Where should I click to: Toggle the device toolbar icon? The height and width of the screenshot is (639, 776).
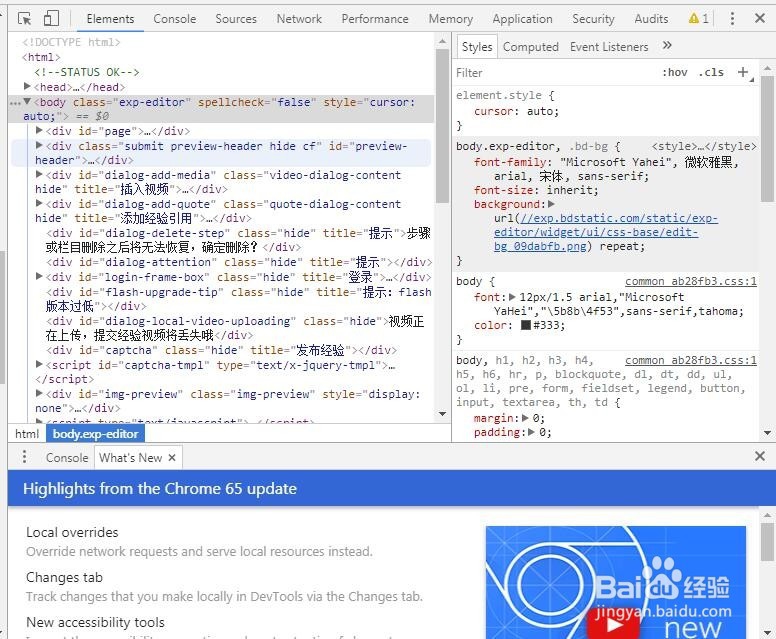[x=51, y=19]
